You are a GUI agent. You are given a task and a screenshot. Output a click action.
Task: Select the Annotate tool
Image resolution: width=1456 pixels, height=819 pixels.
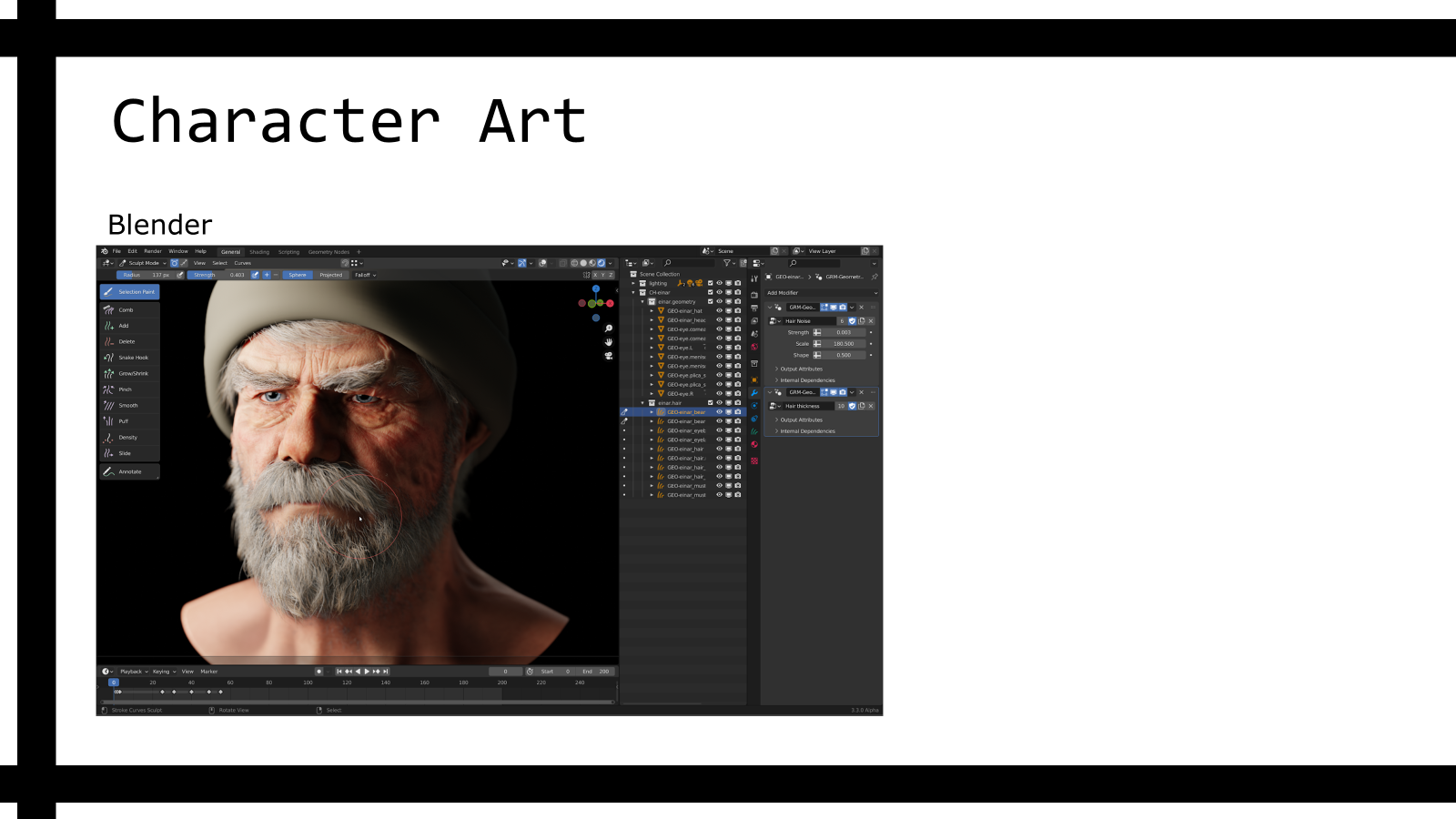[129, 471]
